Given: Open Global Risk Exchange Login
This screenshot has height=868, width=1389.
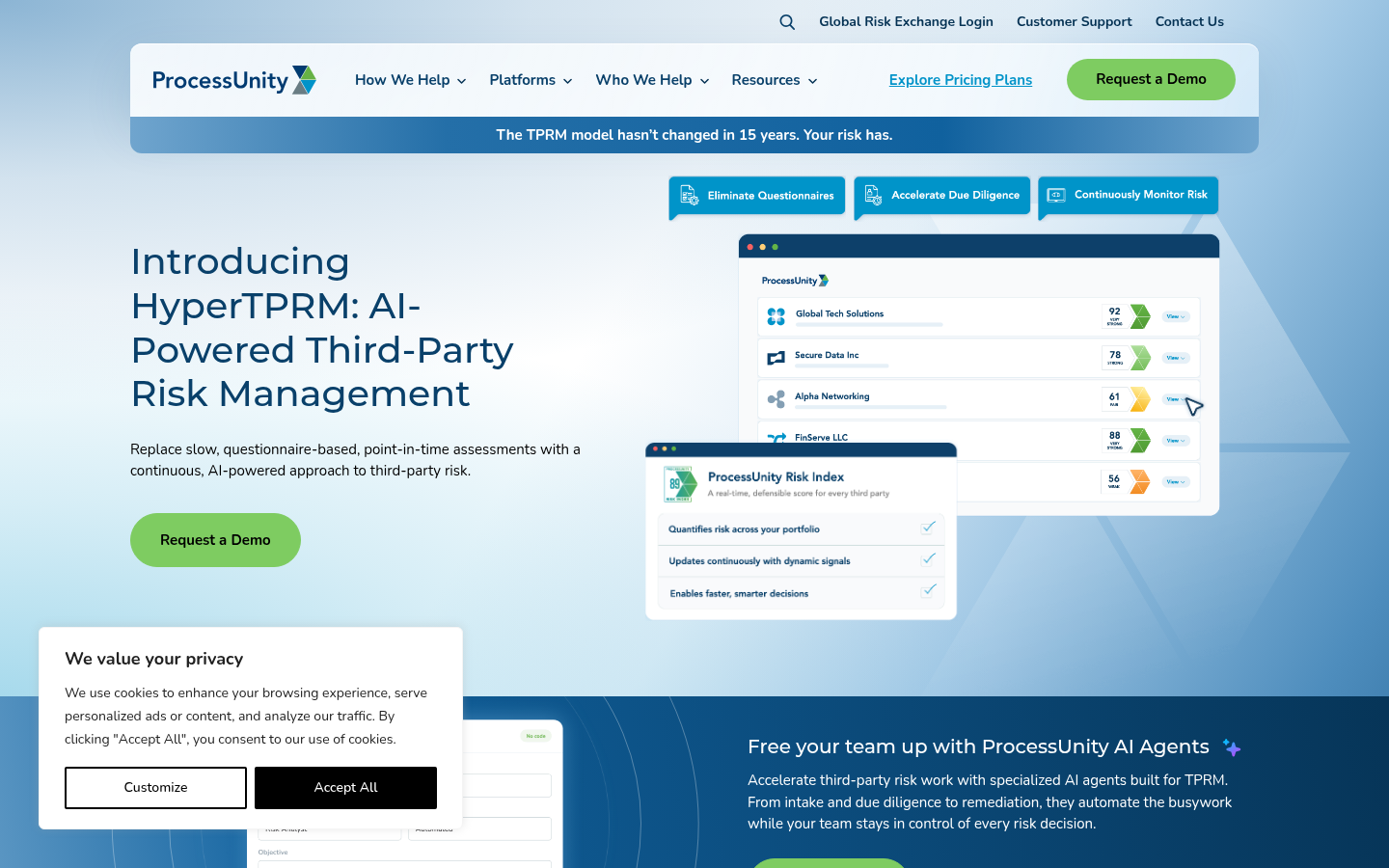Looking at the screenshot, I should pos(906,21).
